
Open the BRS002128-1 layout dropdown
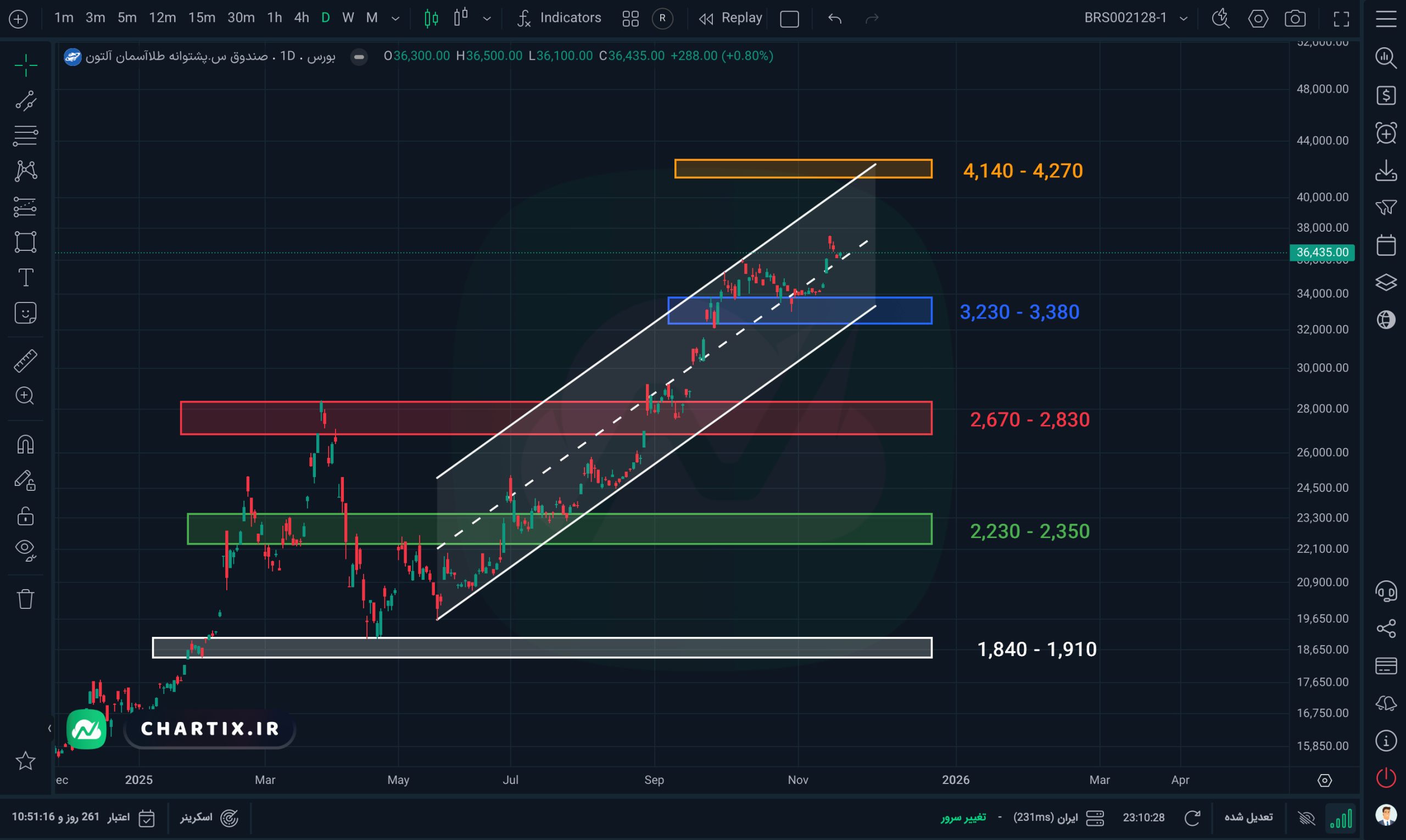1183,19
